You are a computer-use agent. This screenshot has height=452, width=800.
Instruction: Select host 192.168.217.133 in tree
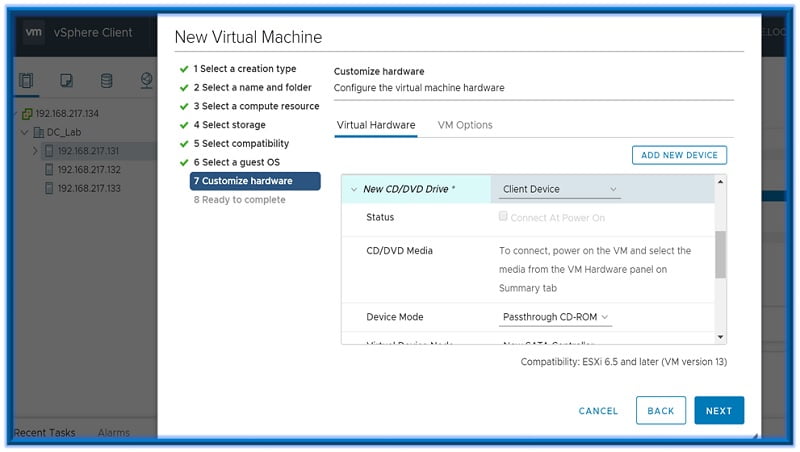tap(88, 188)
